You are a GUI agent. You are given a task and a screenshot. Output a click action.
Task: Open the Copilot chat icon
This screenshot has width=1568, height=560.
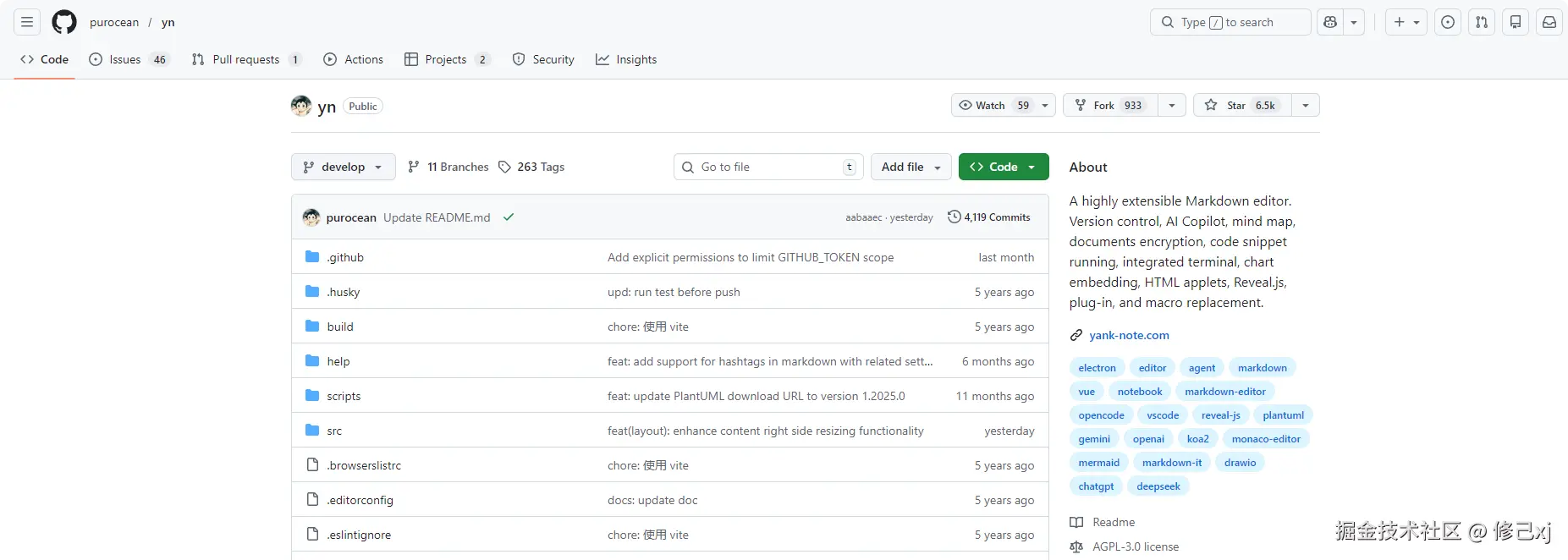tap(1330, 22)
